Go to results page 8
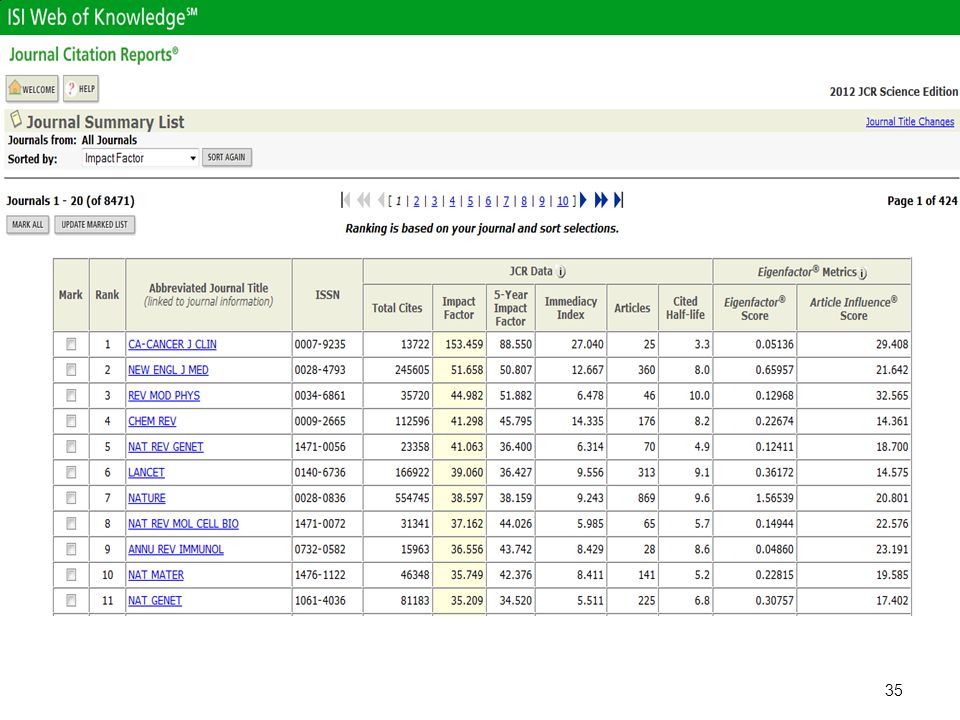 click(523, 201)
